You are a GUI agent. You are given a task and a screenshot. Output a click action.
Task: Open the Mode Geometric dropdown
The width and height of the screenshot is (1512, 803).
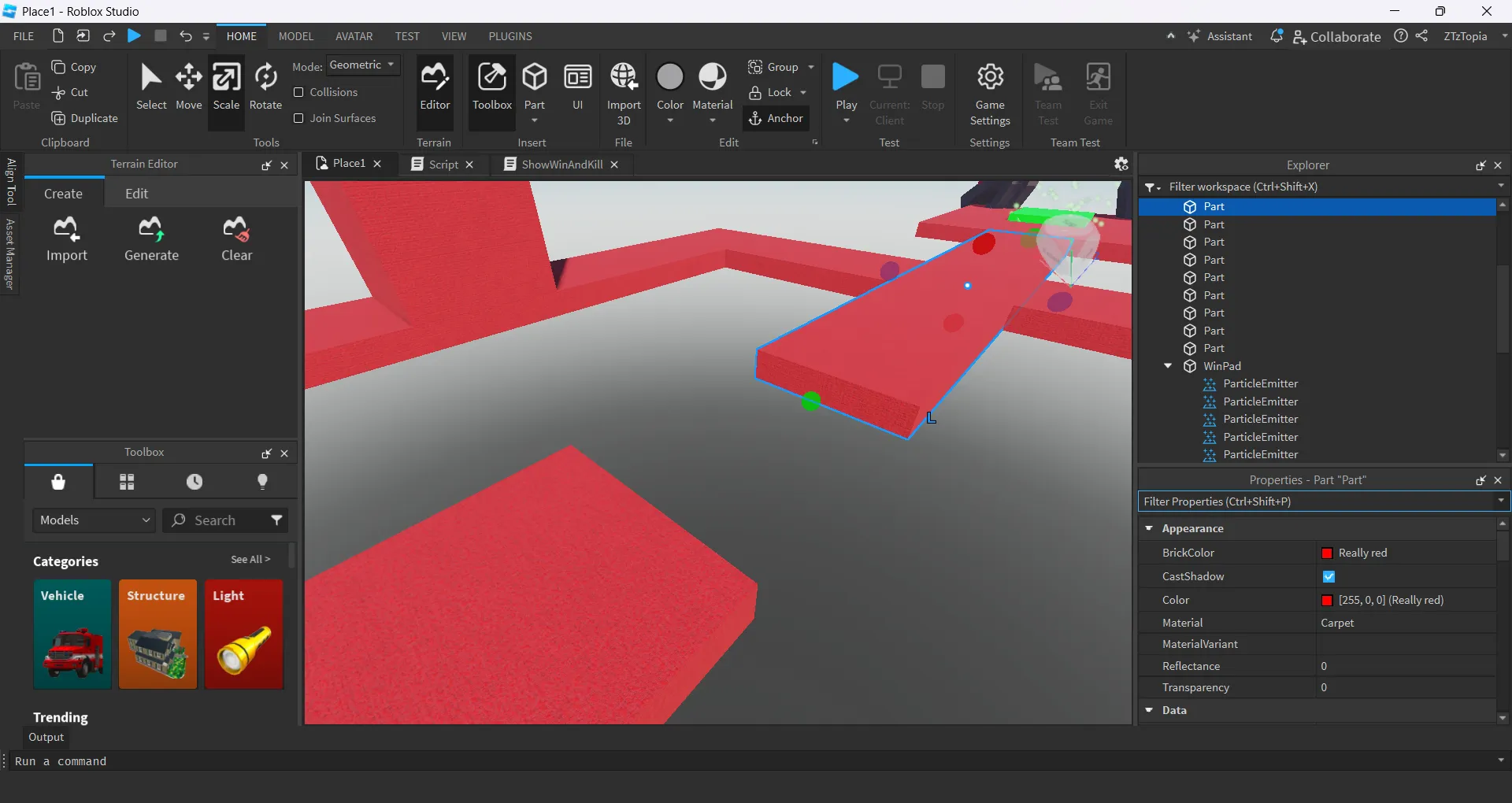coord(362,65)
